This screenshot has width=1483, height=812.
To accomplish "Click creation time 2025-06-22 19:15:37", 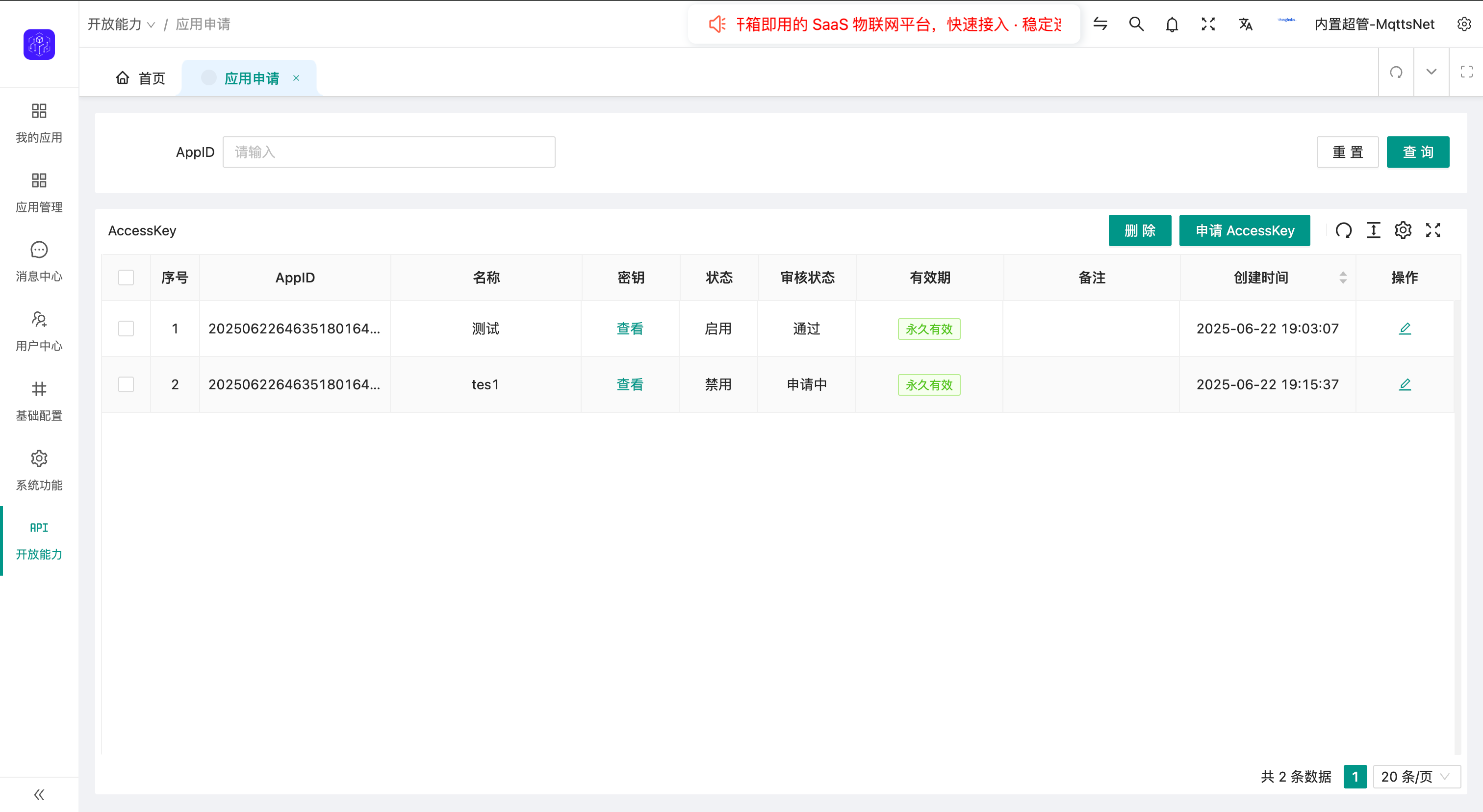I will [x=1267, y=384].
